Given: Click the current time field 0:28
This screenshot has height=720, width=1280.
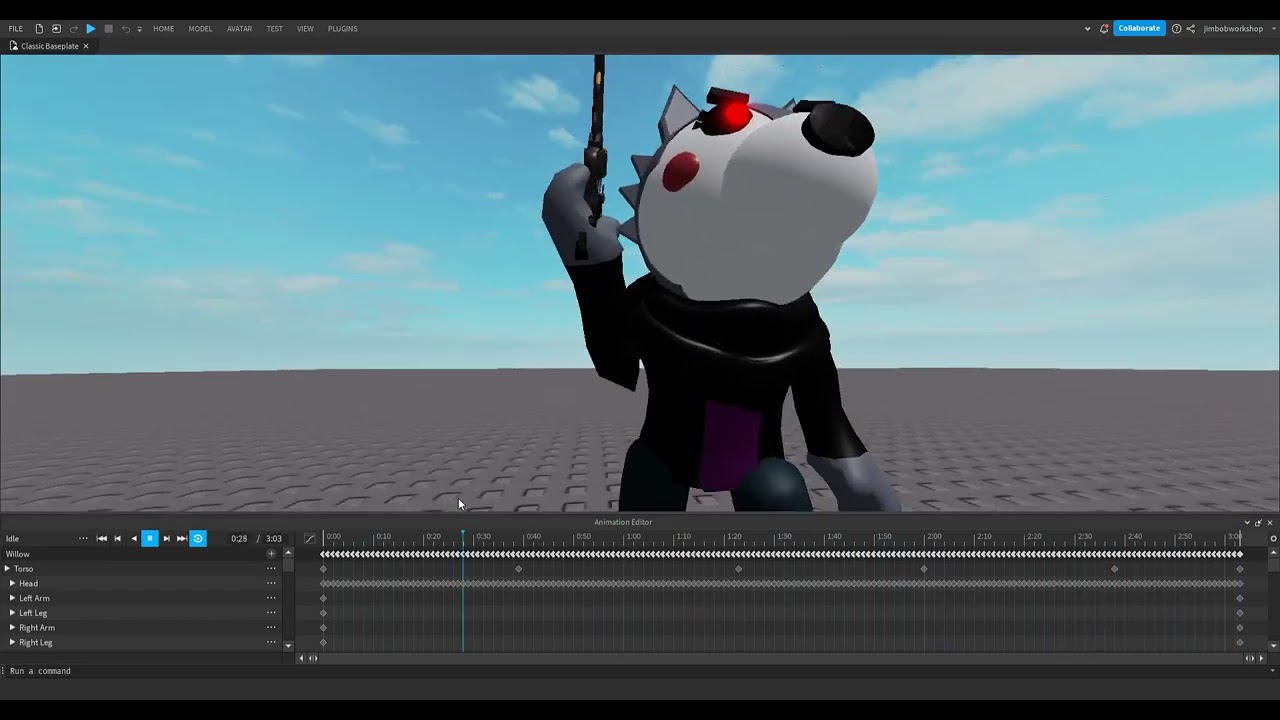Looking at the screenshot, I should pos(239,539).
